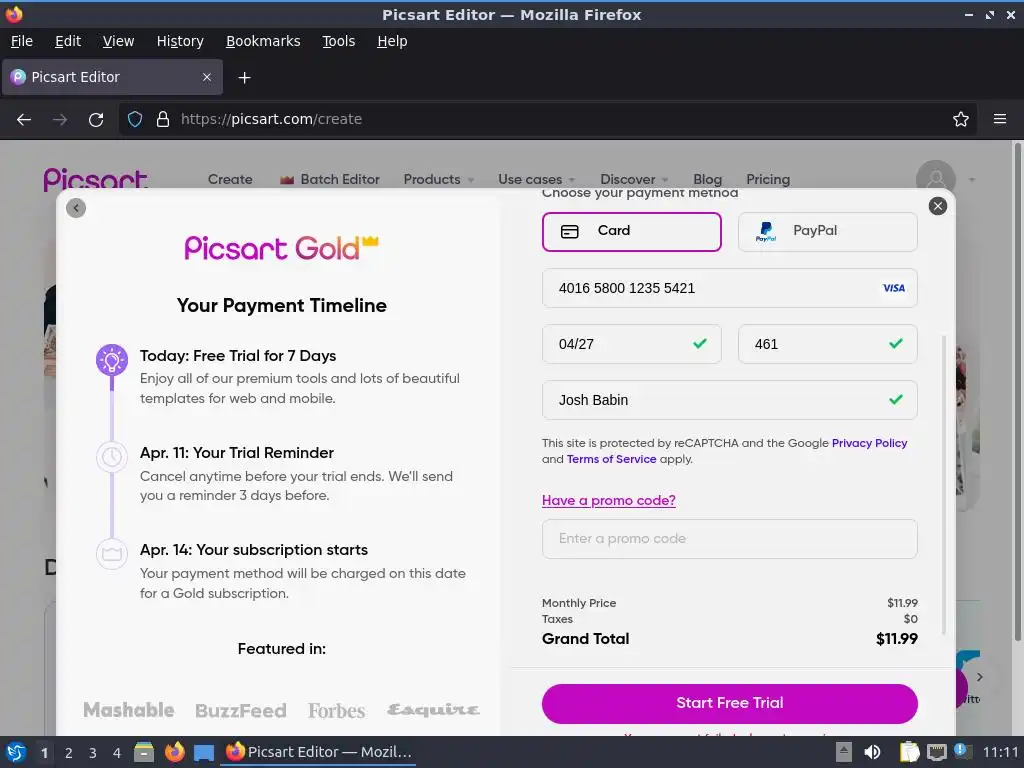Open the notification tray icon

(x=963, y=752)
